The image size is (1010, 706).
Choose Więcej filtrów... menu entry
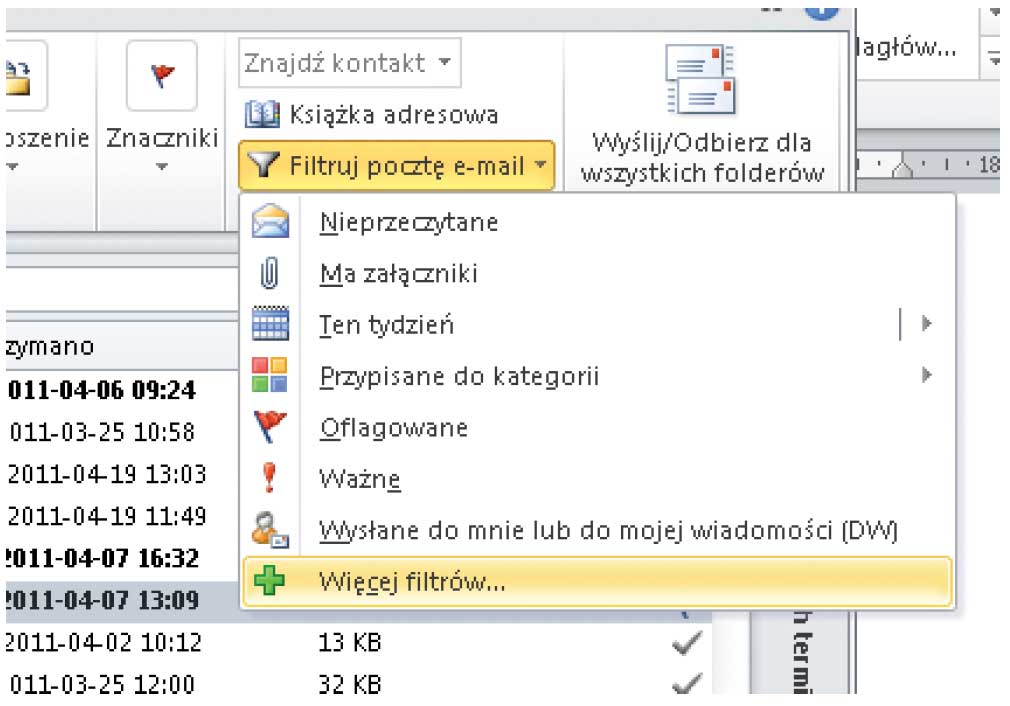[412, 582]
